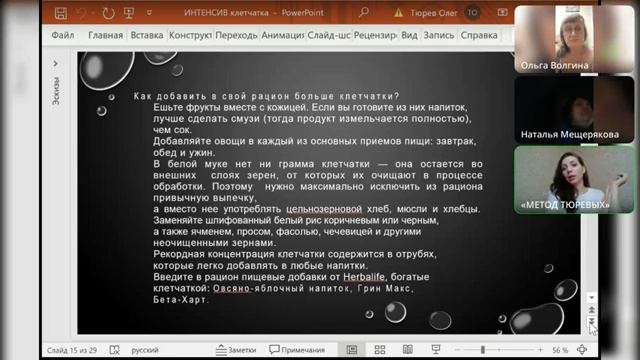Fit slide to current window icon
This screenshot has width=640, height=360.
[582, 349]
